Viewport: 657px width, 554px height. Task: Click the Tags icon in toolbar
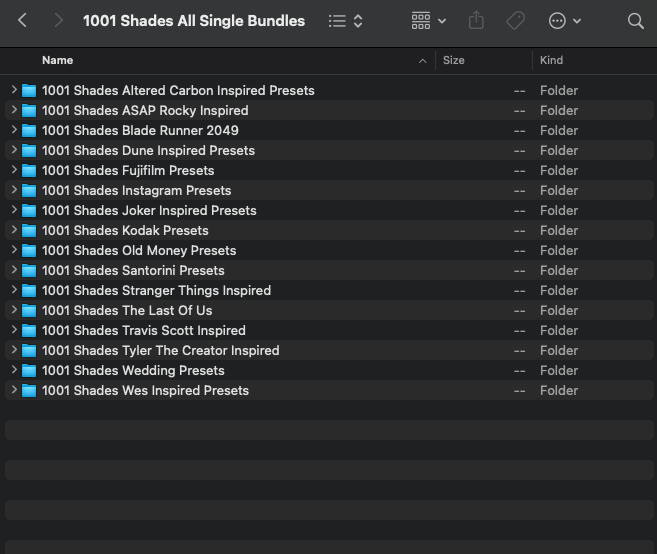pyautogui.click(x=515, y=21)
